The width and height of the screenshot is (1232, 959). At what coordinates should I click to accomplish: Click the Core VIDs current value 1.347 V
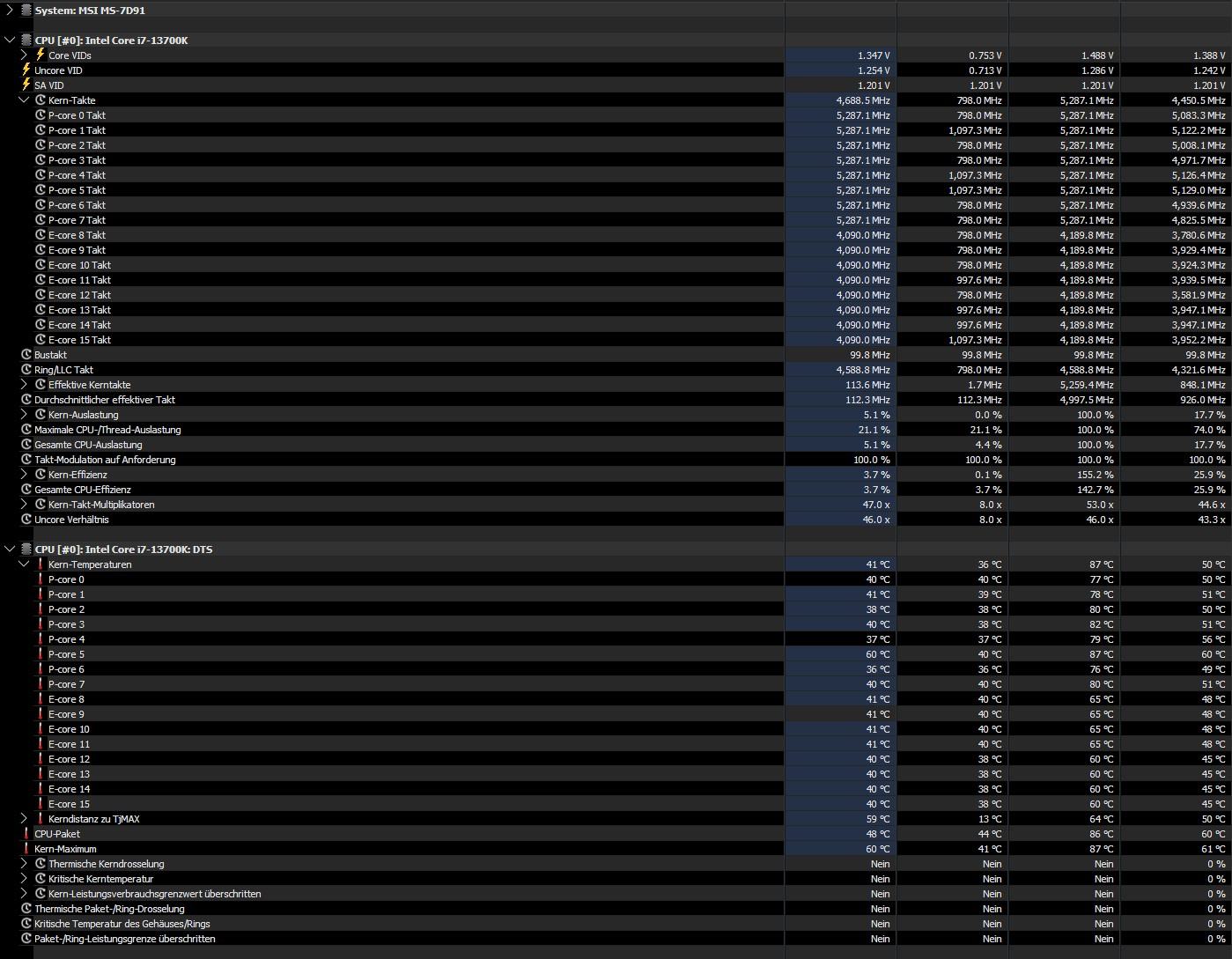874,55
